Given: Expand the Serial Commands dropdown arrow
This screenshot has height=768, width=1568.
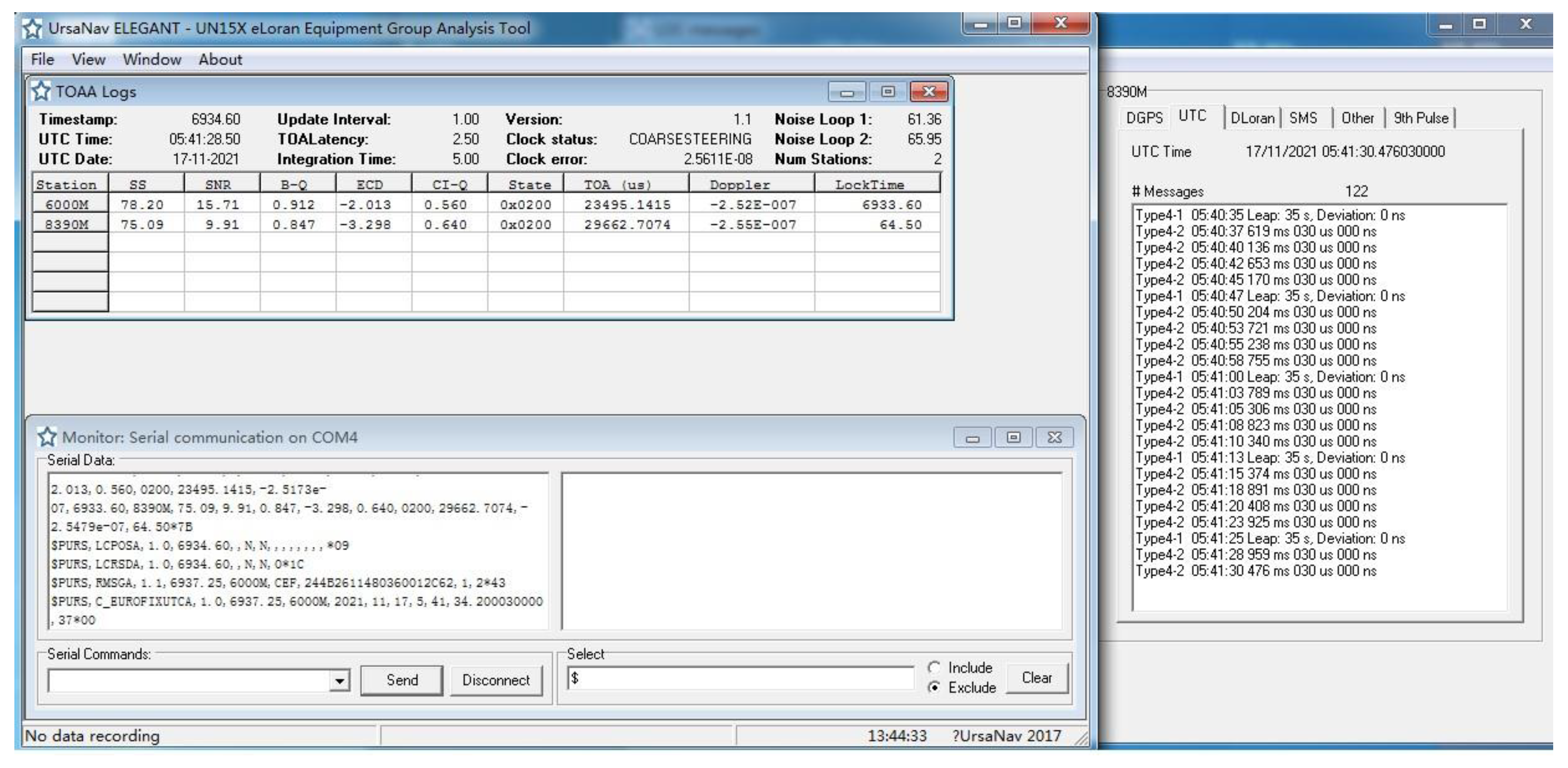Looking at the screenshot, I should (x=339, y=680).
